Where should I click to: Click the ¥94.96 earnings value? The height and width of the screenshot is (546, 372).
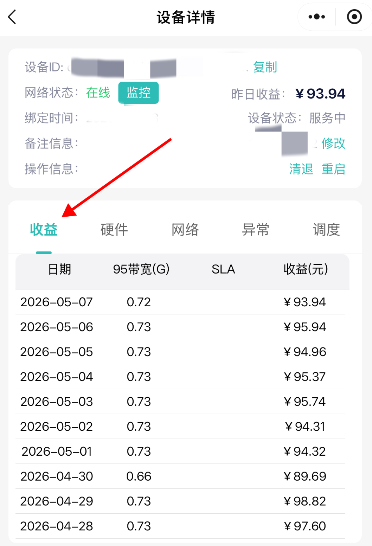pos(305,352)
